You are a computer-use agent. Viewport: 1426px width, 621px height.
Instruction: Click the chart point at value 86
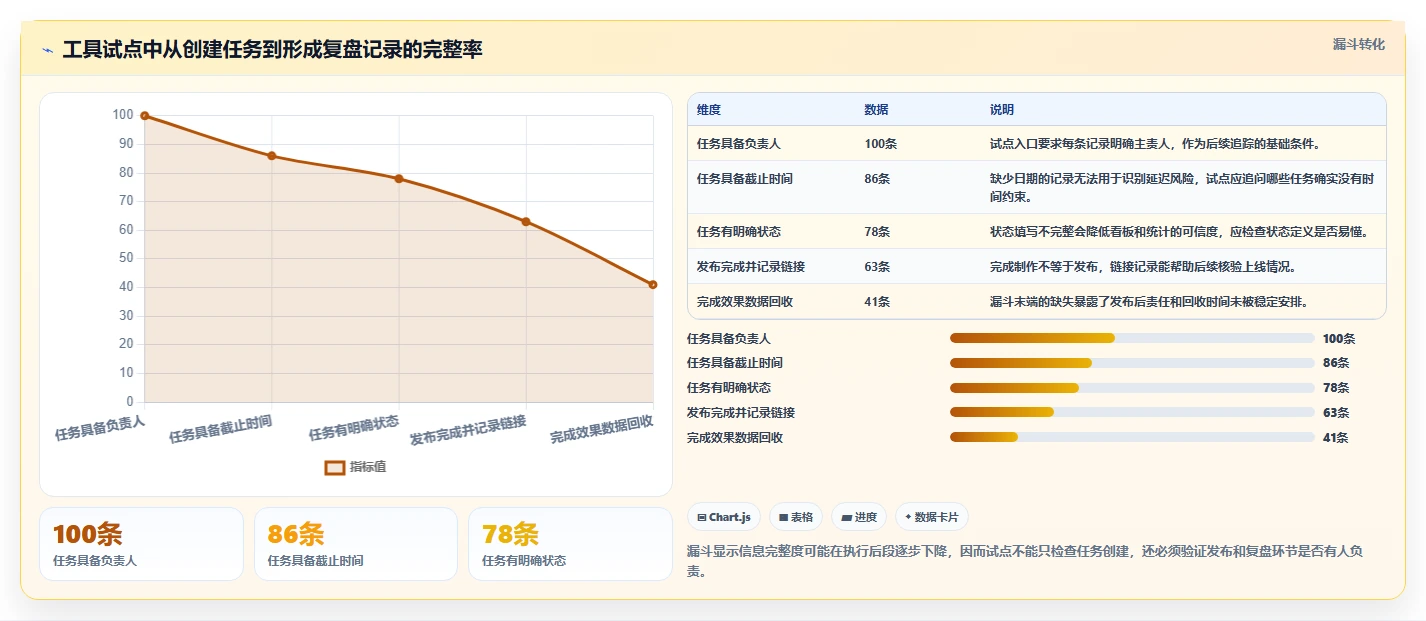272,156
